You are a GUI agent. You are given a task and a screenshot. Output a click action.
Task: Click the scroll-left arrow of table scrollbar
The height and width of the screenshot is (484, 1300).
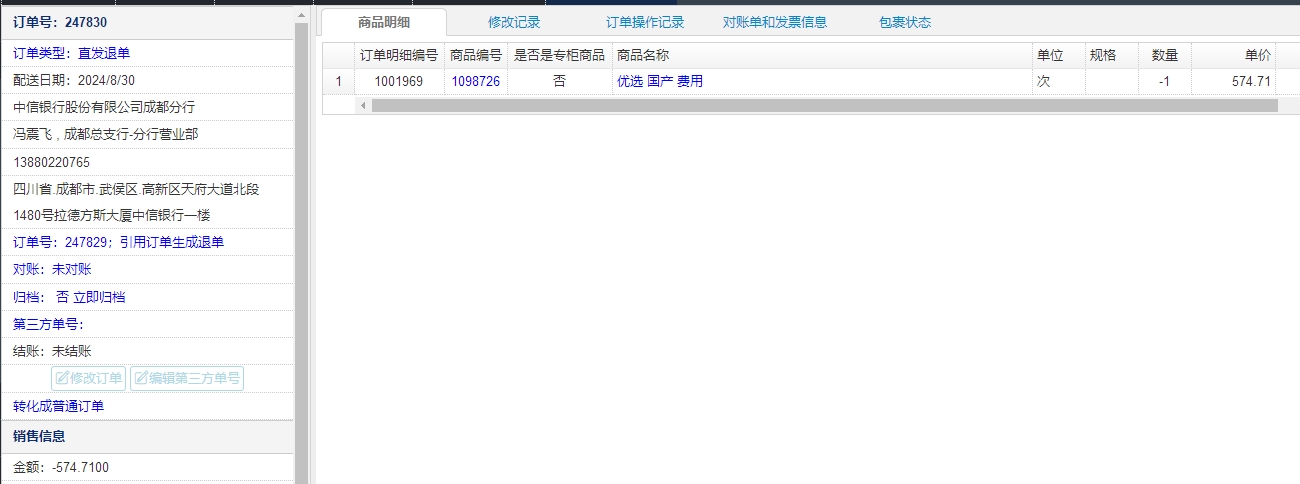362,105
